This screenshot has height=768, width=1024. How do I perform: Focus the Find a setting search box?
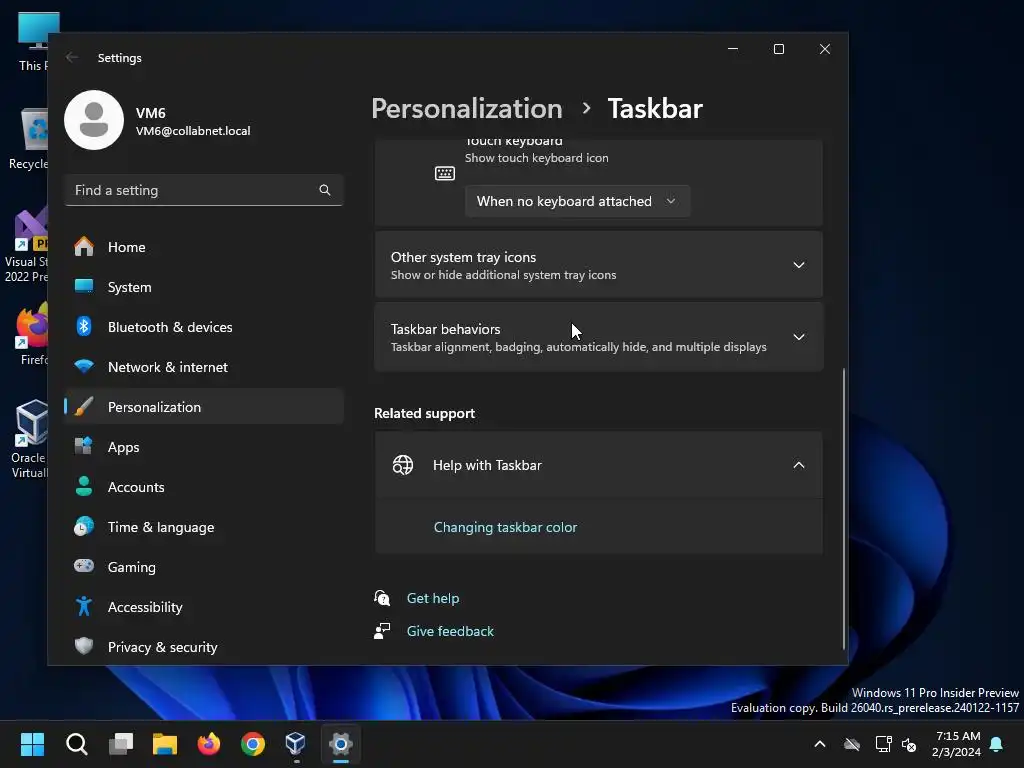(x=204, y=190)
